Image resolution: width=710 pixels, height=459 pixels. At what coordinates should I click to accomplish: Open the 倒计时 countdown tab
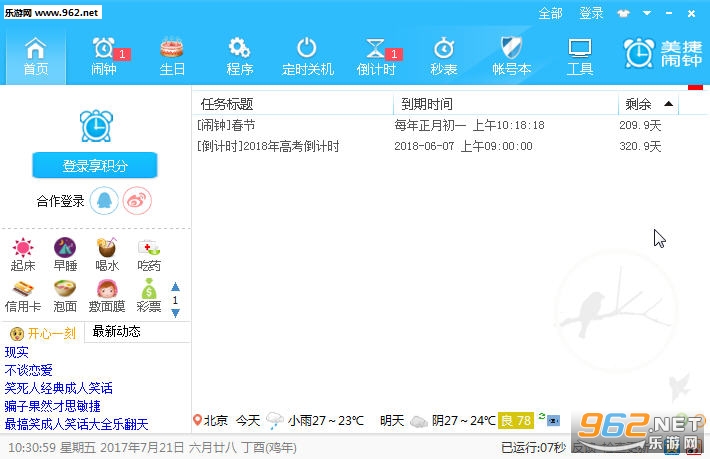[x=376, y=57]
